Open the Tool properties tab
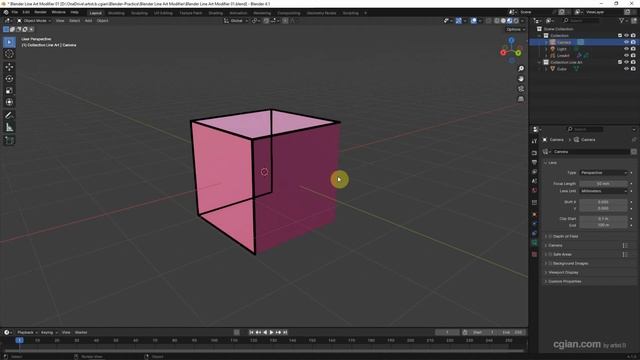The image size is (640, 360). coord(534,141)
